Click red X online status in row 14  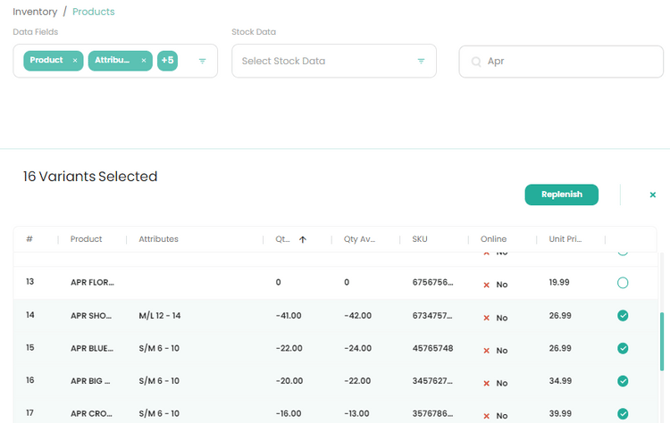[x=486, y=317]
